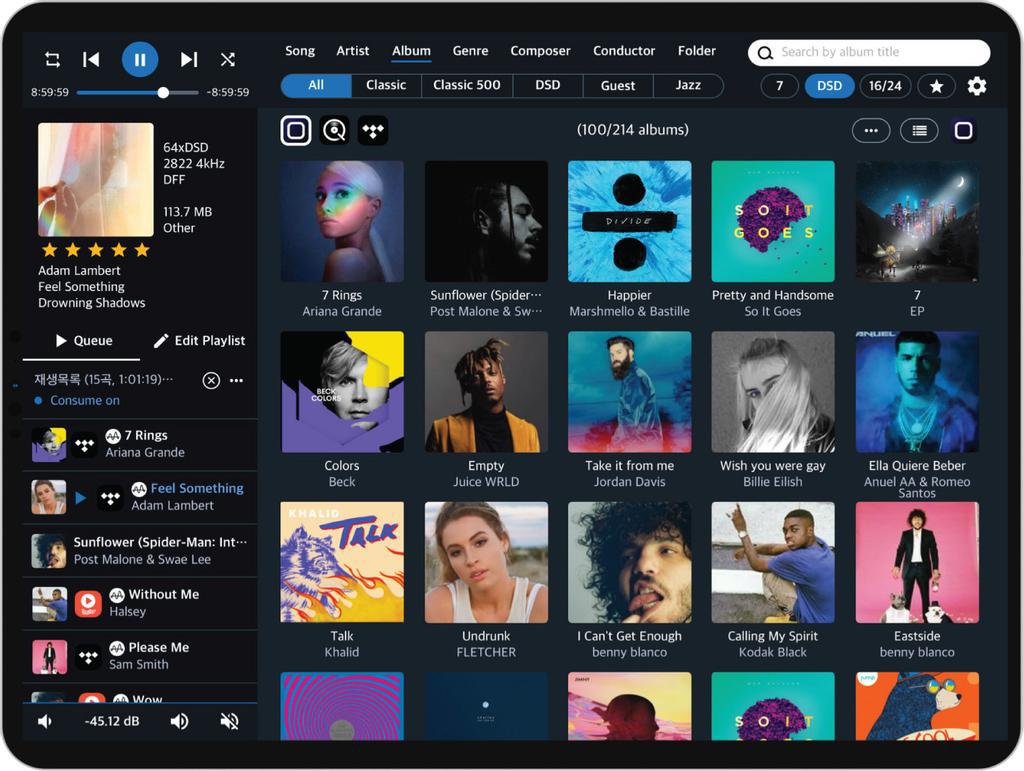This screenshot has height=771, width=1024.
Task: Open the Ella Quiere Beber album
Action: pyautogui.click(x=917, y=392)
